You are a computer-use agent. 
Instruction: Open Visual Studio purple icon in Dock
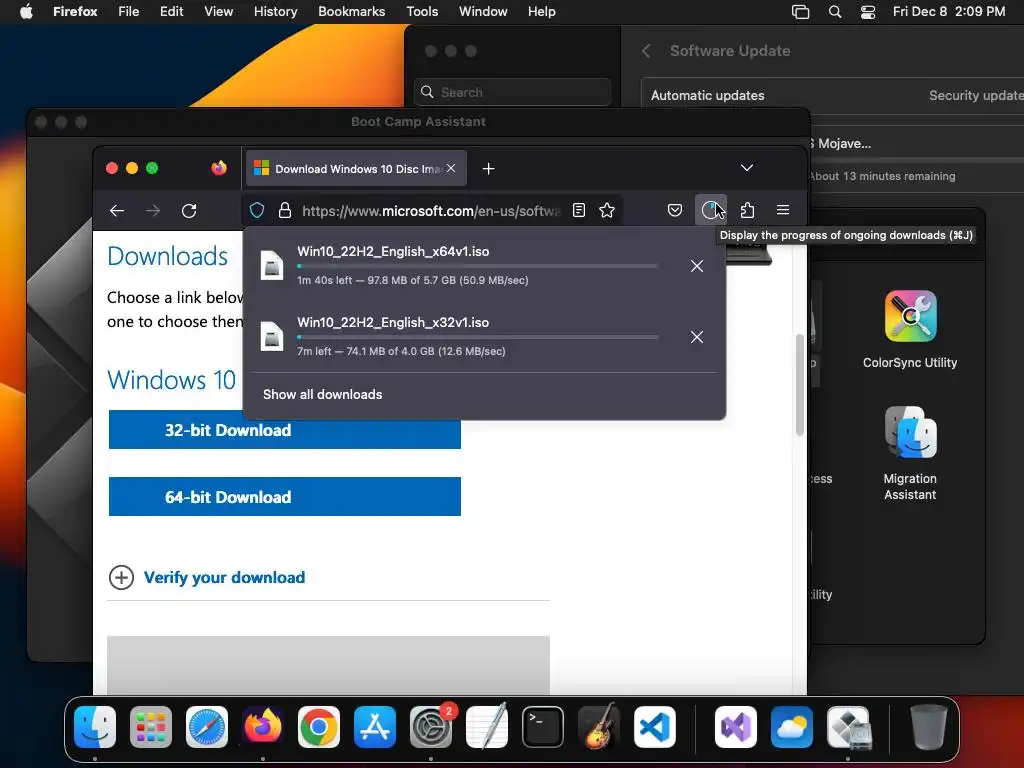click(736, 727)
